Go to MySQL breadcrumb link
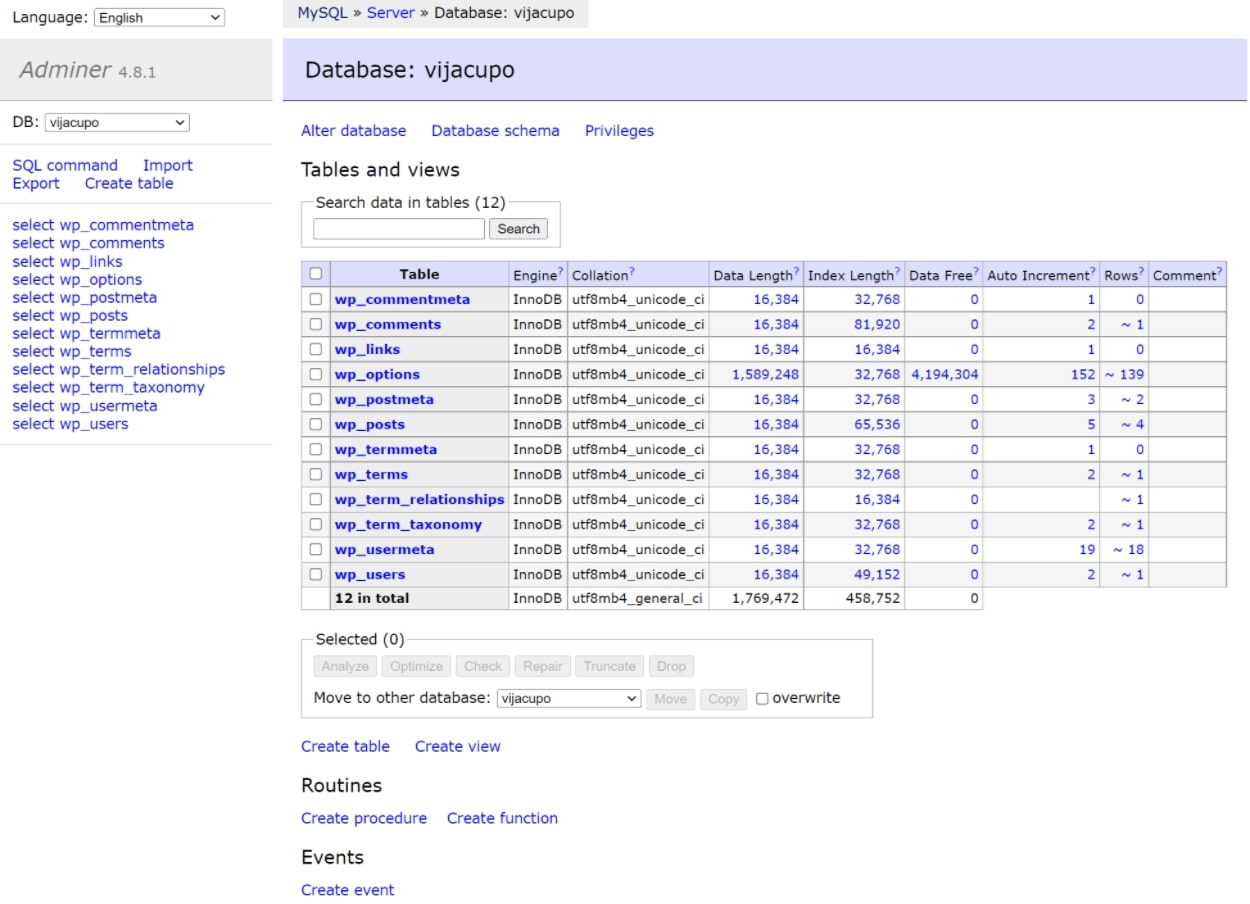The height and width of the screenshot is (904, 1250). point(322,13)
